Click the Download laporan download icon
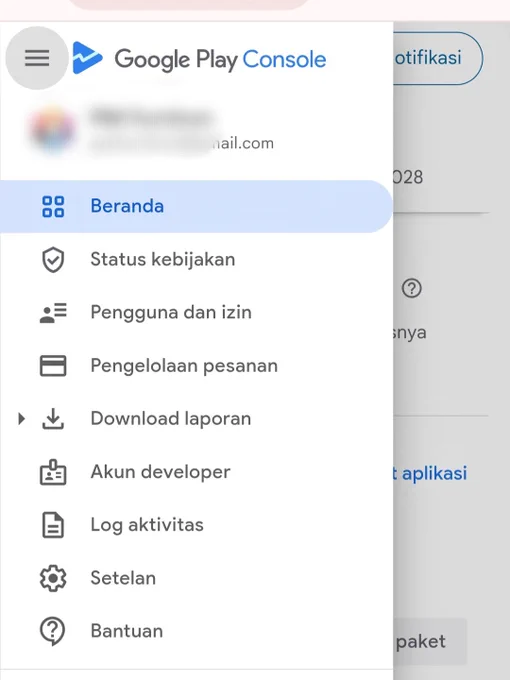This screenshot has height=680, width=510. click(x=53, y=419)
